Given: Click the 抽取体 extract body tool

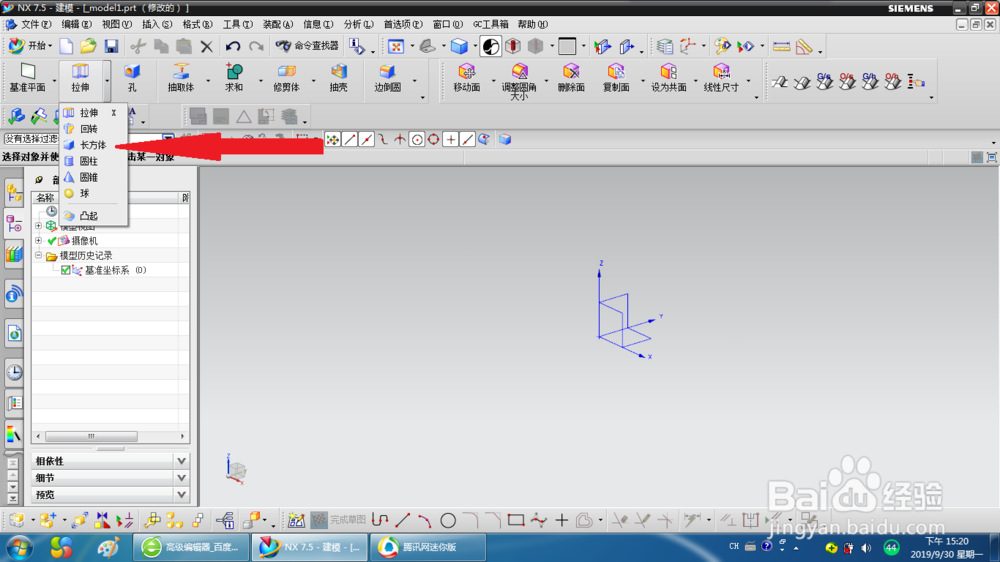Looking at the screenshot, I should [181, 78].
